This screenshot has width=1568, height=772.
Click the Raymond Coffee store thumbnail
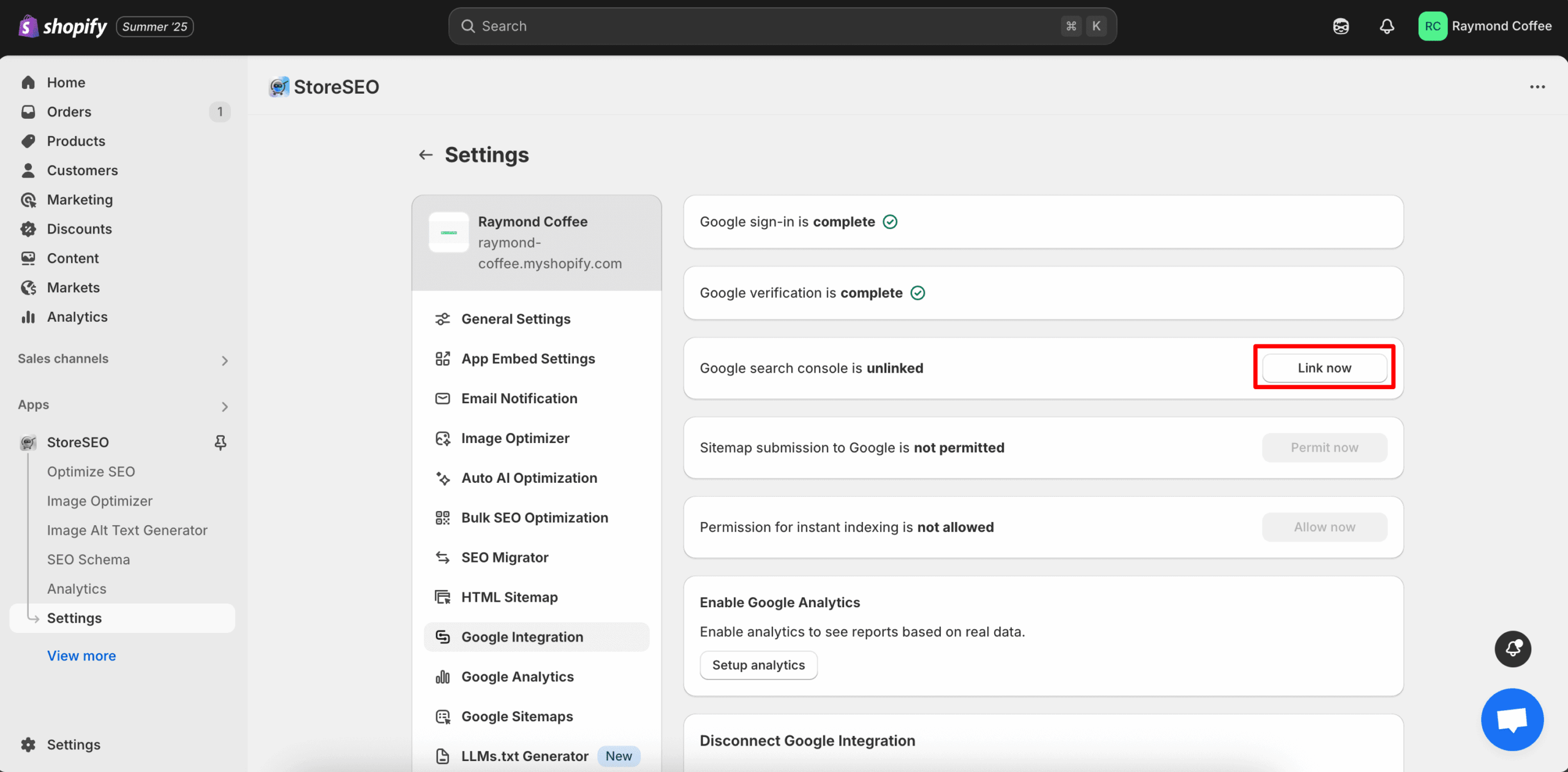449,233
